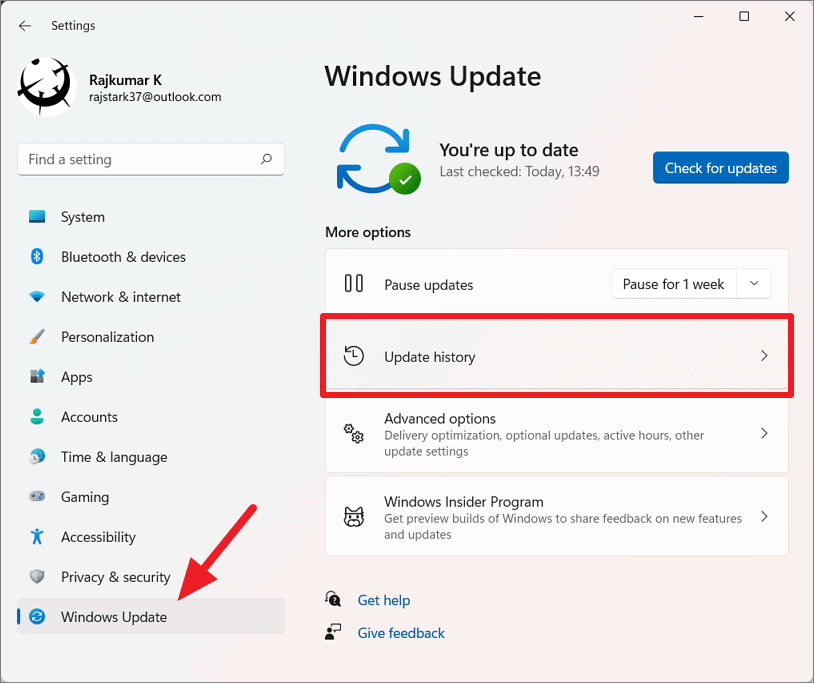Image resolution: width=814 pixels, height=683 pixels.
Task: Click the search magnifier icon
Action: click(x=266, y=159)
